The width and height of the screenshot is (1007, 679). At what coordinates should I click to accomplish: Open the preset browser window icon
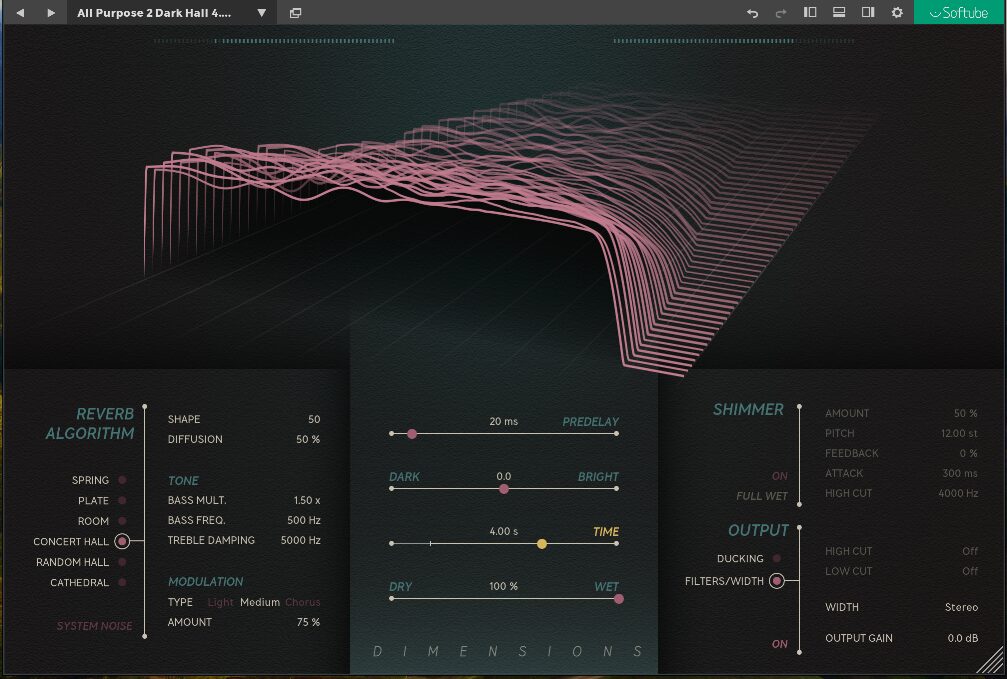tap(295, 13)
